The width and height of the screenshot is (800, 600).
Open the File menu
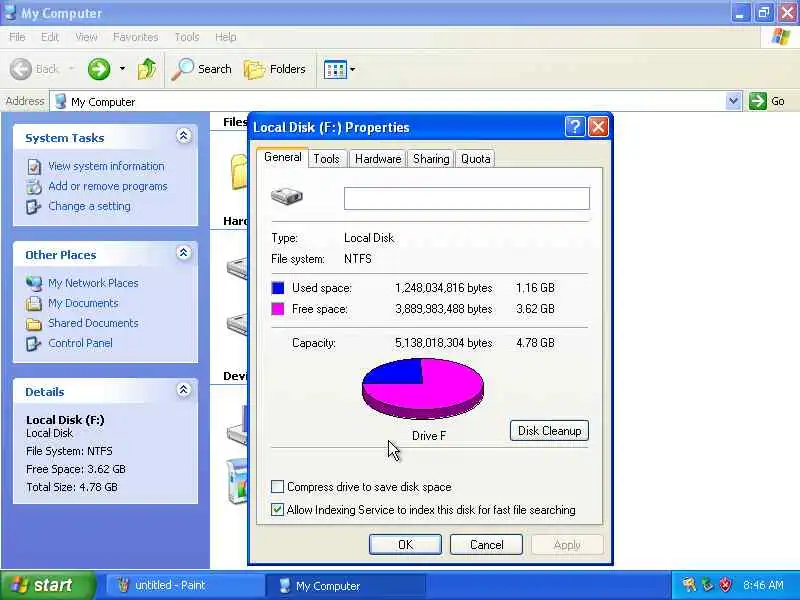pos(17,37)
